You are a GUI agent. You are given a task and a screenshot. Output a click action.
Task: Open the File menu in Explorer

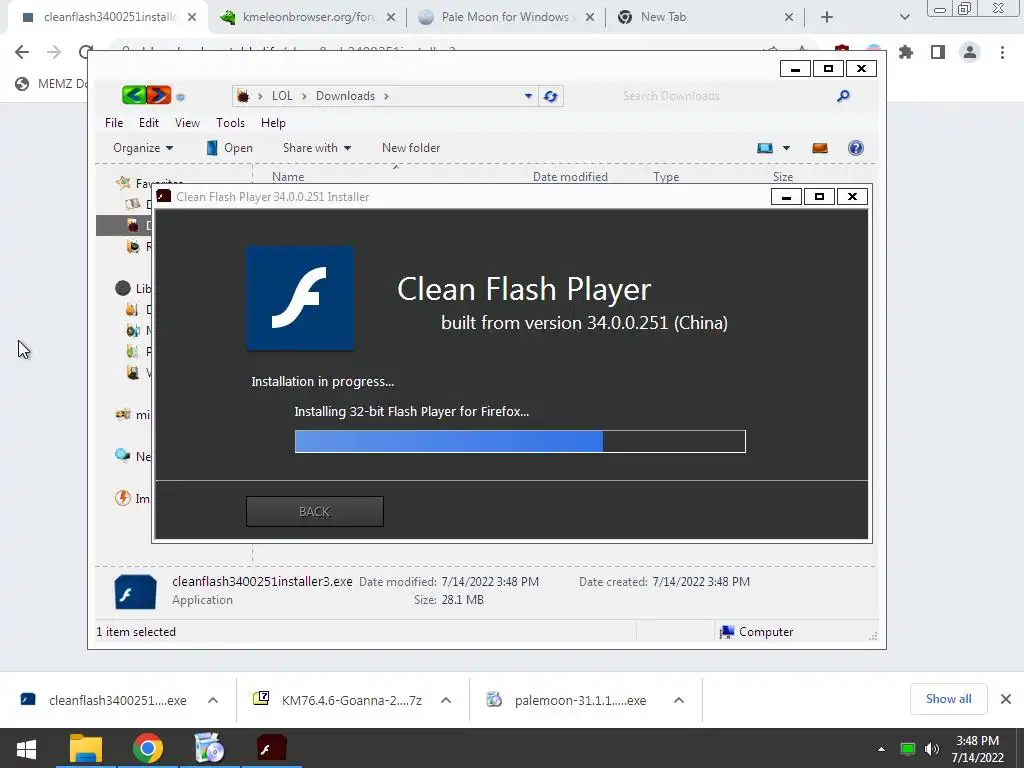pos(114,123)
